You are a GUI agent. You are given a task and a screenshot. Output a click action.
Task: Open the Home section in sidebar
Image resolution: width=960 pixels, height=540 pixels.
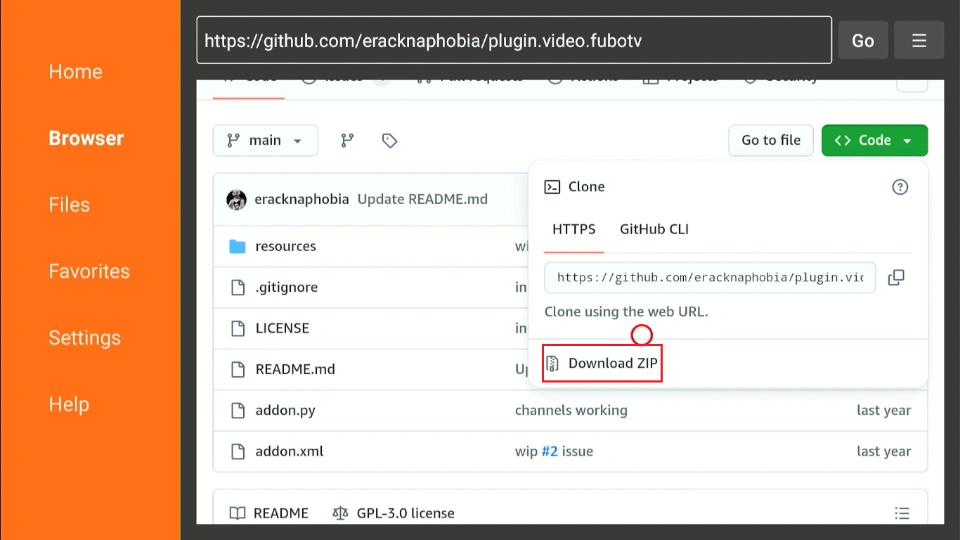[x=75, y=72]
